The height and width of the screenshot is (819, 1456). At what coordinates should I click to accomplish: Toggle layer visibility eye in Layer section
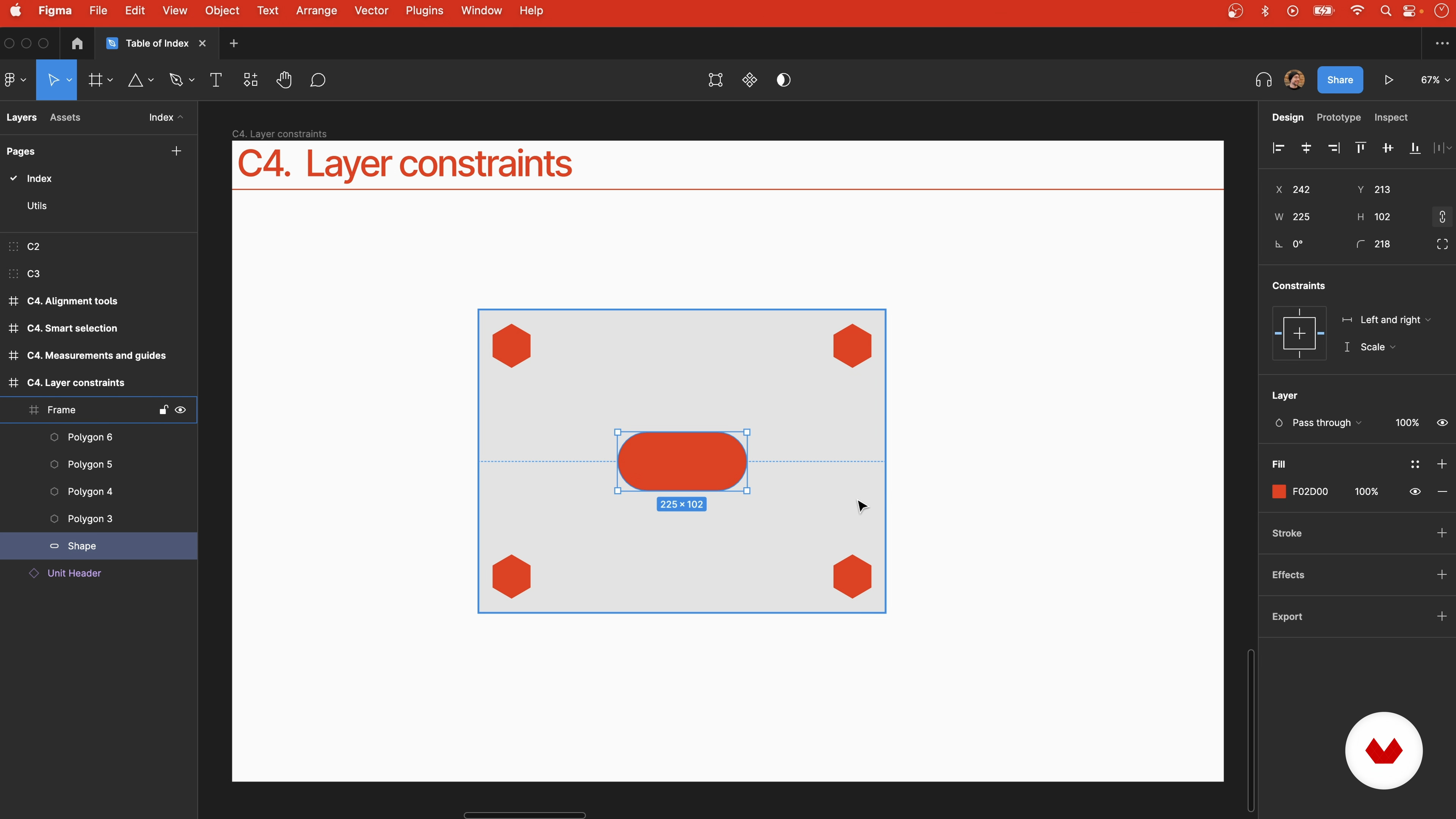point(1442,423)
